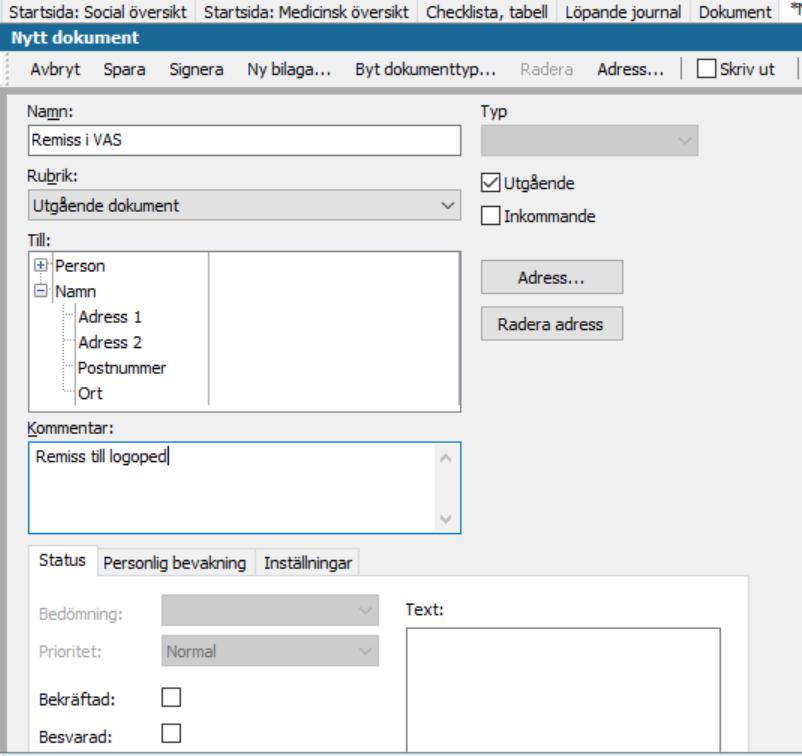Select the Postnummer row

click(x=122, y=368)
